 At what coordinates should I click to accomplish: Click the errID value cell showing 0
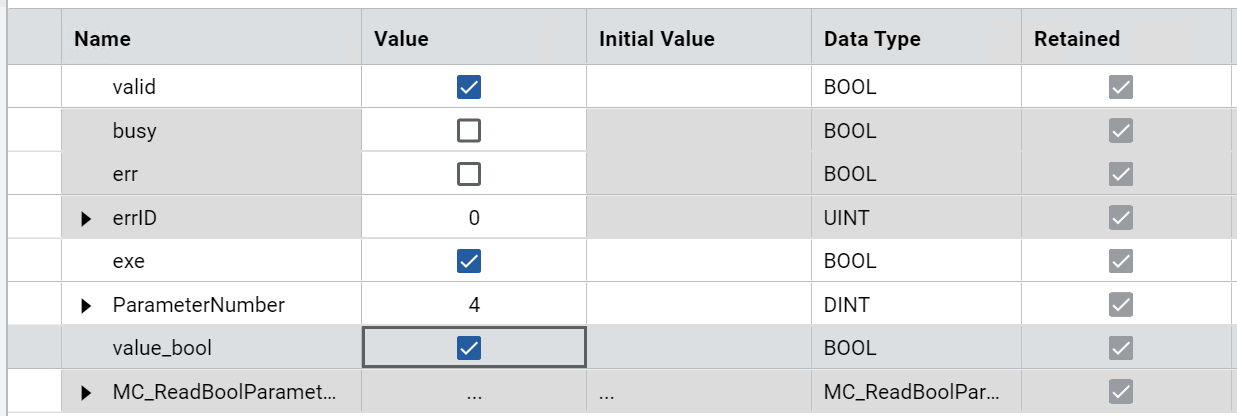coord(474,218)
